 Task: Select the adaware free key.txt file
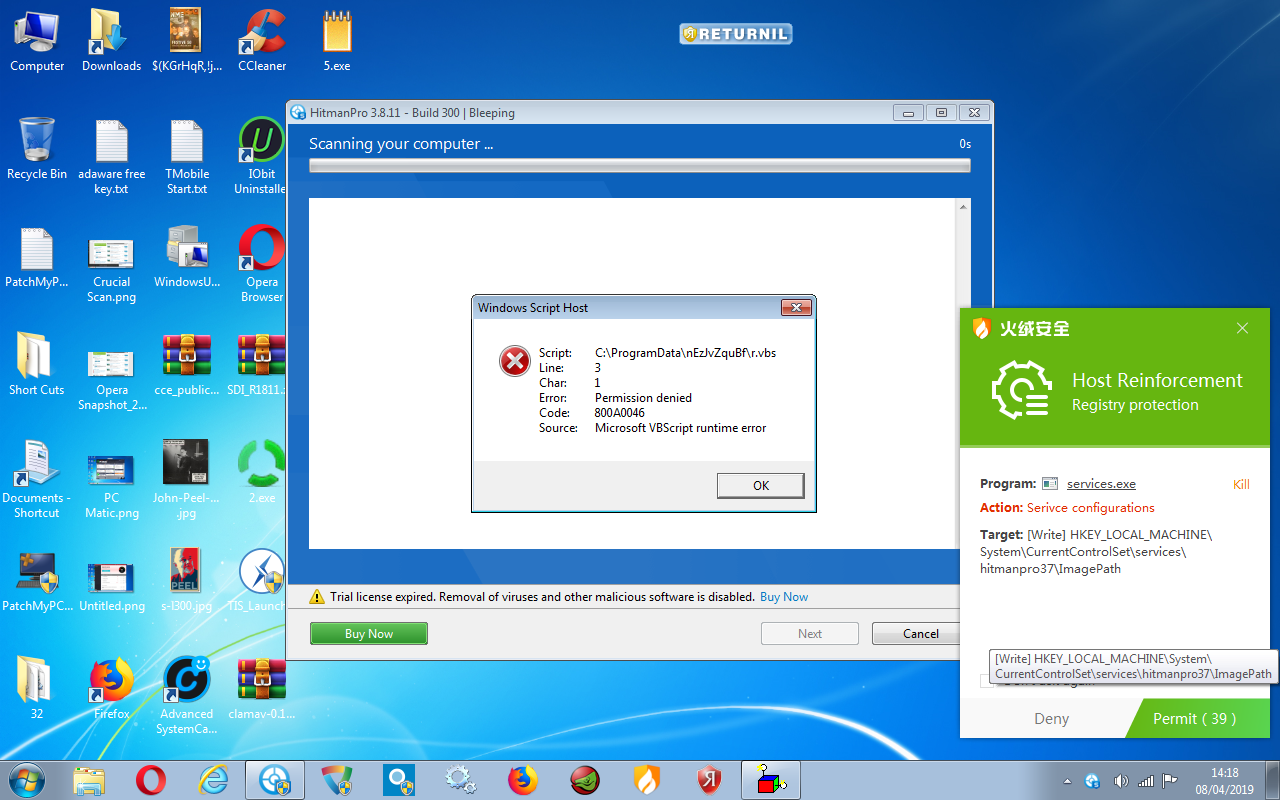111,156
